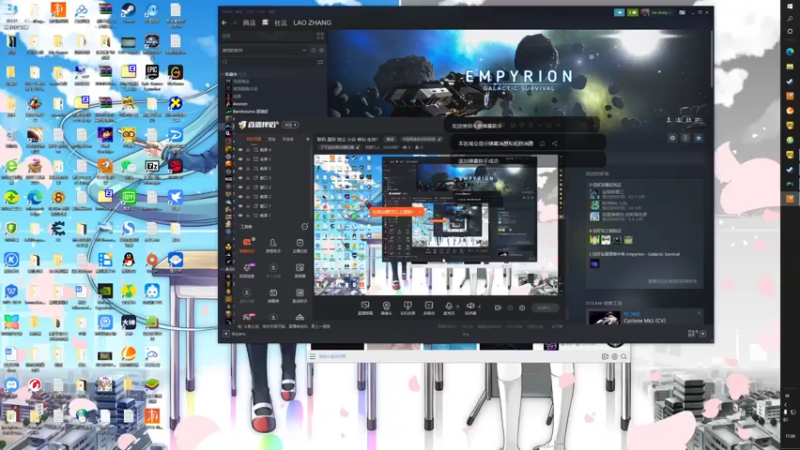800x450 pixels.
Task: Click the info icon on Empyrion page
Action: coord(685,138)
